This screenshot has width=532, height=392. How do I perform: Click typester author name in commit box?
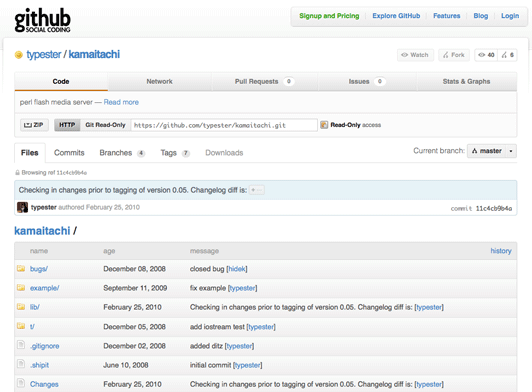click(x=44, y=207)
